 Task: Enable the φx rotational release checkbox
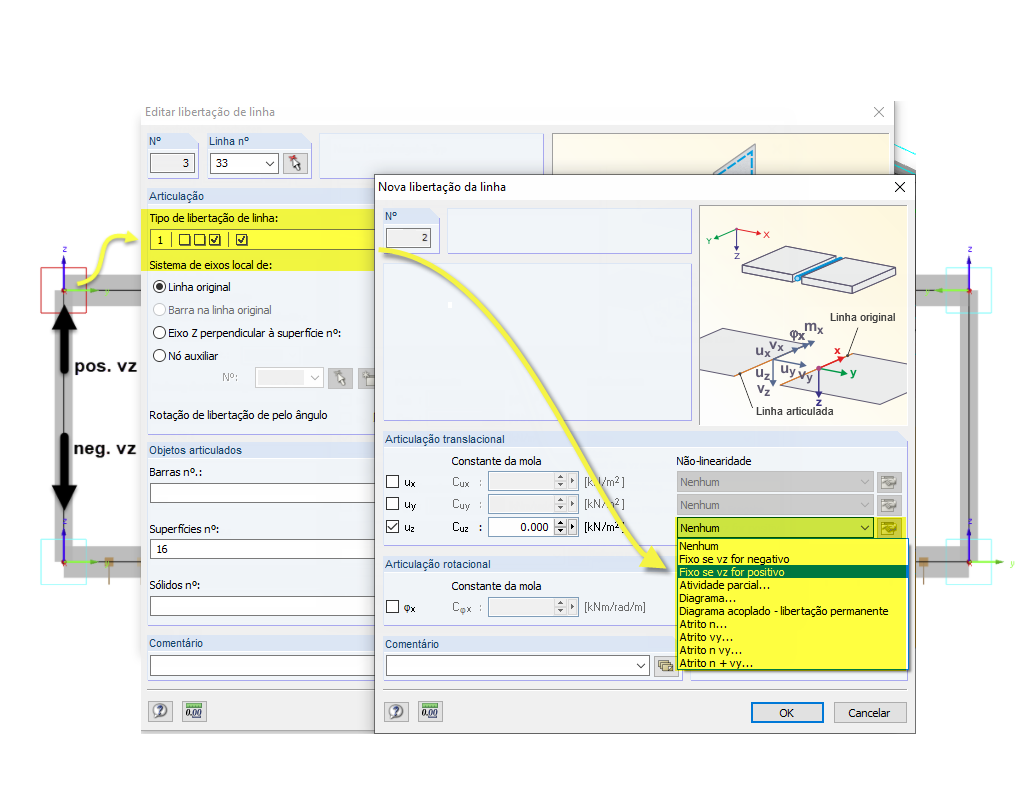[393, 607]
